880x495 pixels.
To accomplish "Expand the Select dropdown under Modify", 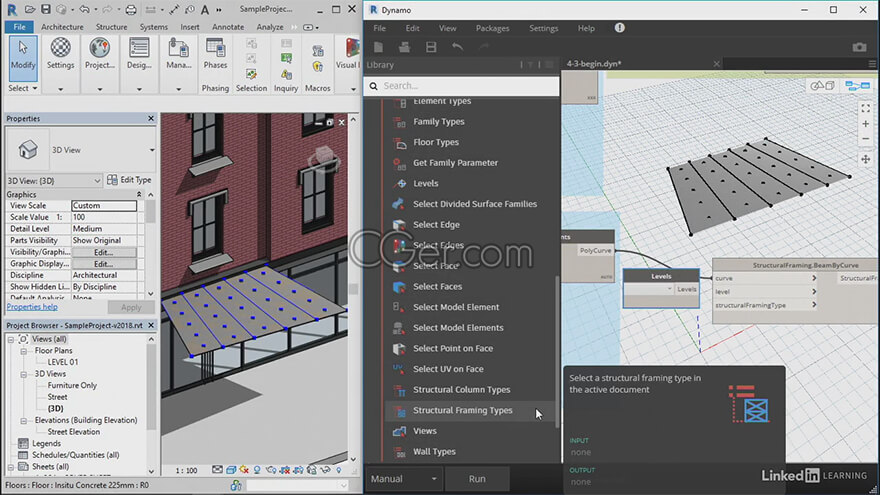I will click(x=22, y=88).
